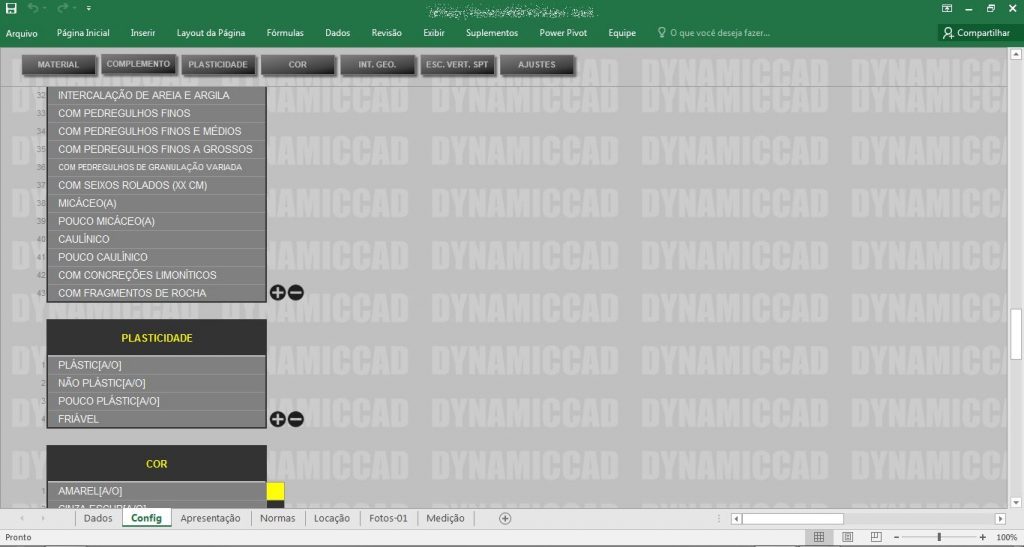1024x547 pixels.
Task: Click the MATERIAL navigation button
Action: [x=58, y=65]
